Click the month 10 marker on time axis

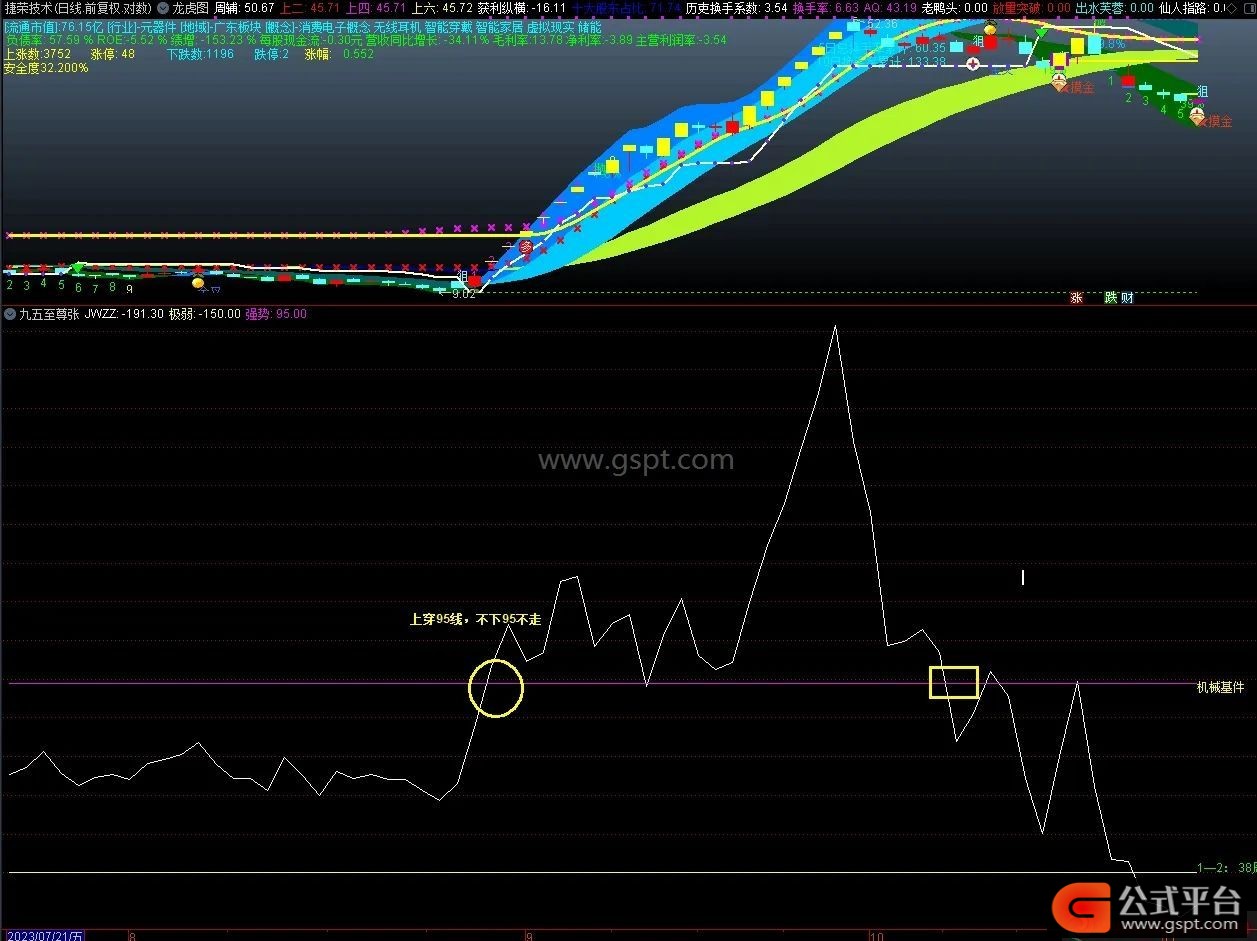tap(877, 936)
